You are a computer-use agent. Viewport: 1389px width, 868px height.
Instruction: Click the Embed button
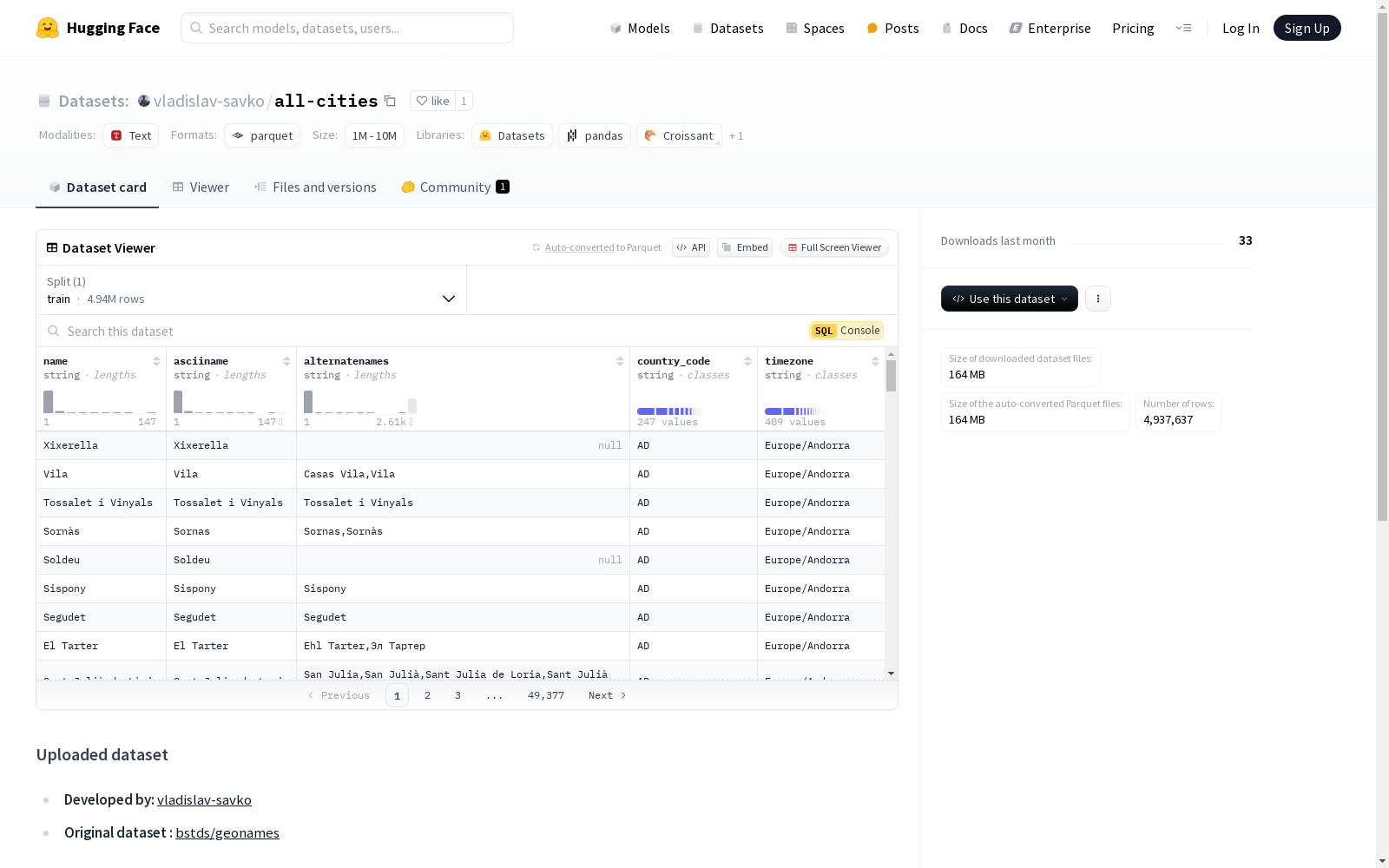(745, 247)
